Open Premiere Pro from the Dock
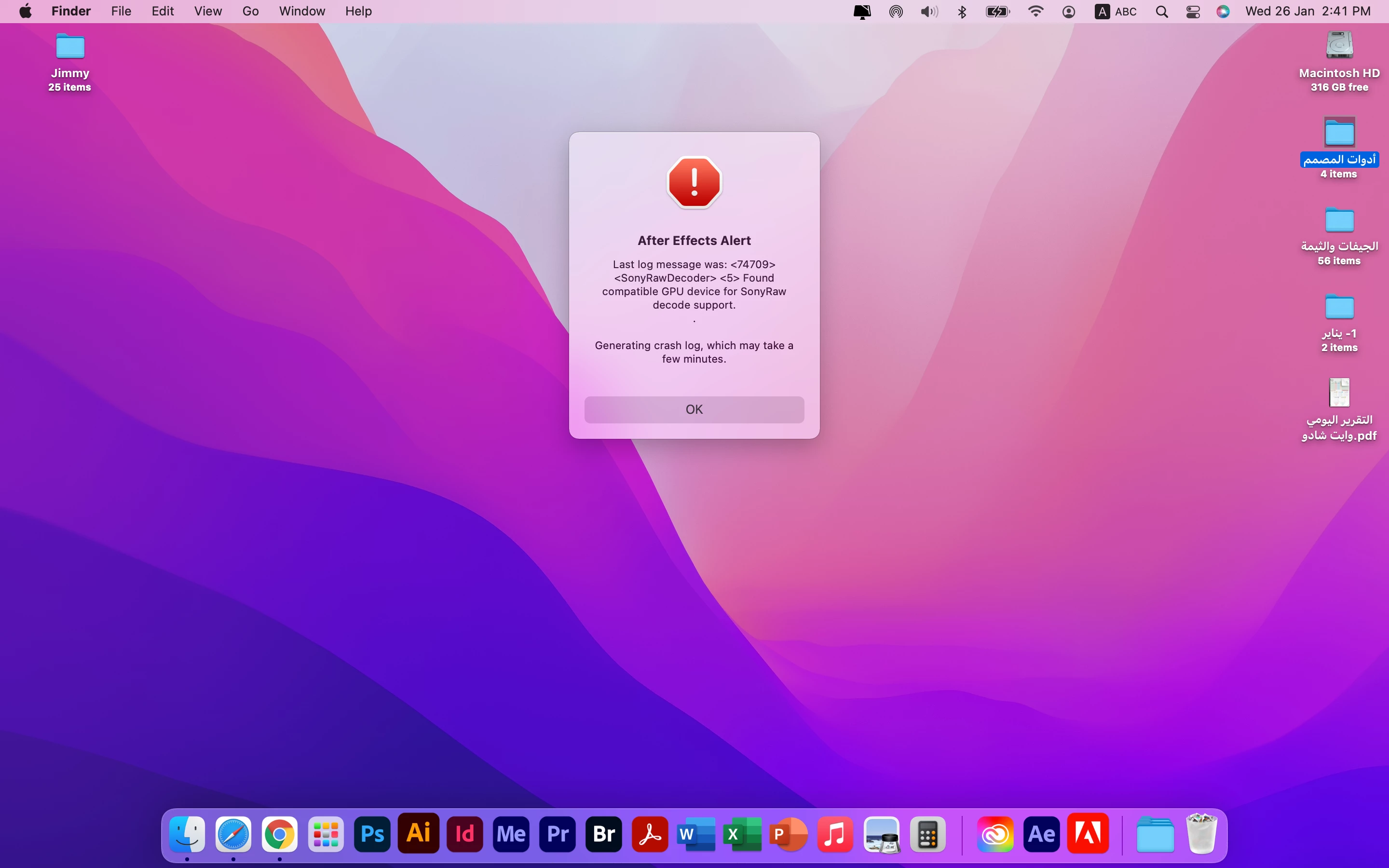 coord(558,834)
